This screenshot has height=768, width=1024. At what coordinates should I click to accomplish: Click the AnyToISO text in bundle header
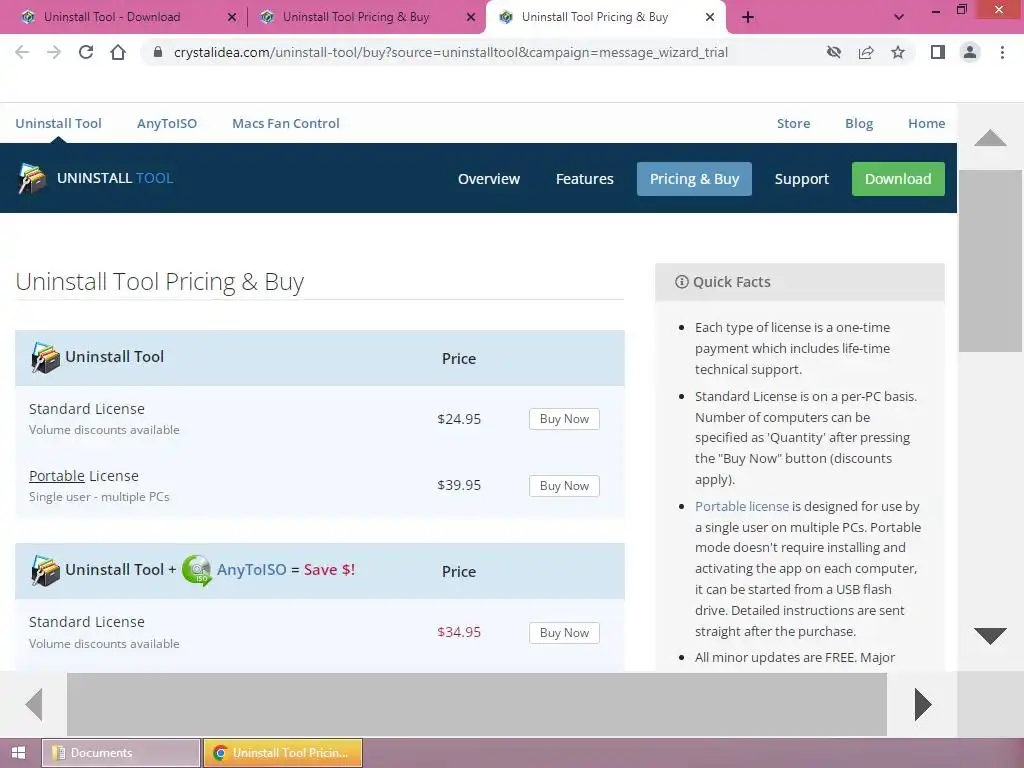tap(251, 569)
